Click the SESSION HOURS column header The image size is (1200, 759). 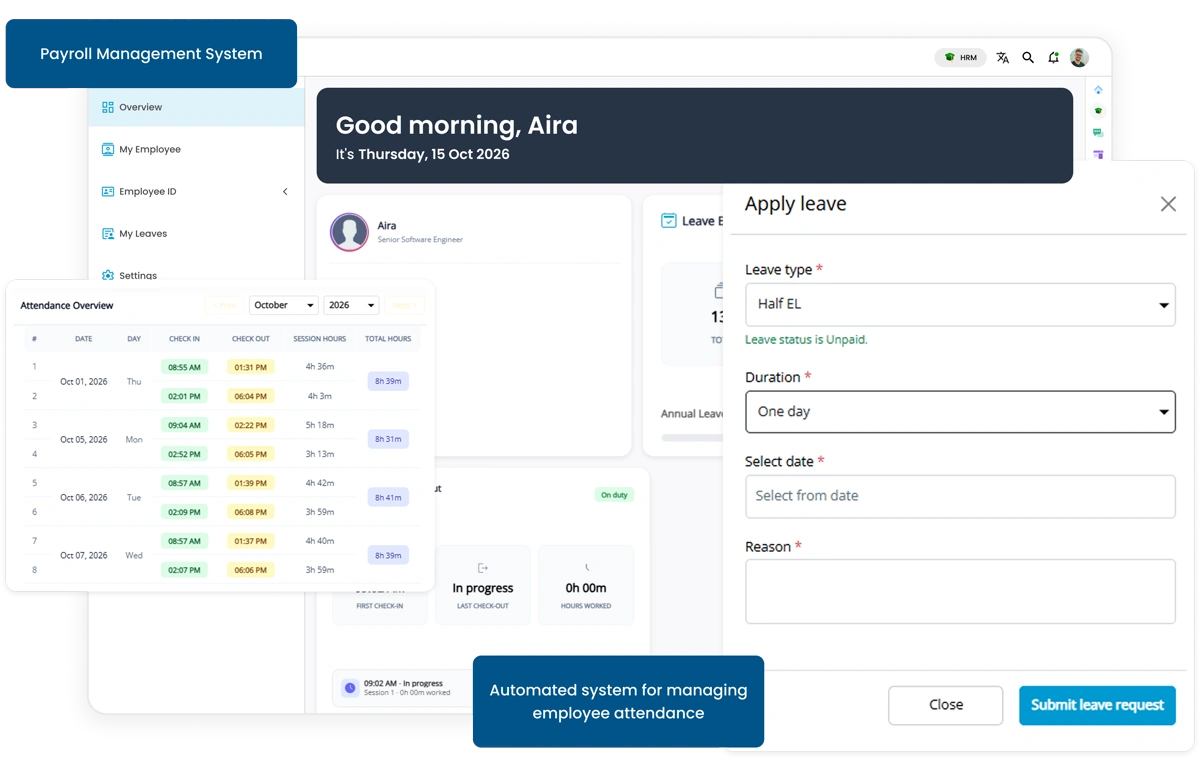click(319, 339)
